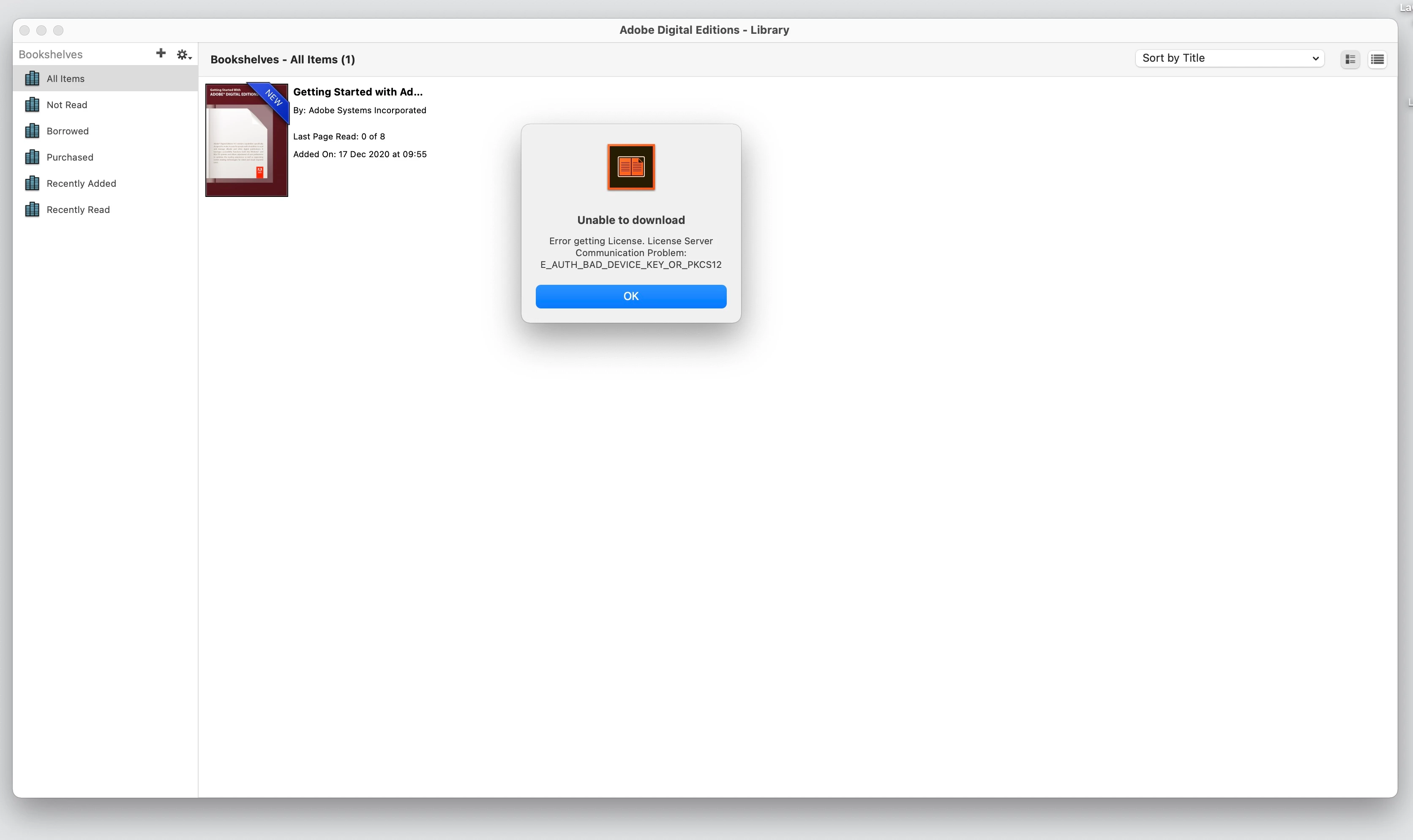
Task: Open the Sort by Title dropdown
Action: click(x=1229, y=58)
